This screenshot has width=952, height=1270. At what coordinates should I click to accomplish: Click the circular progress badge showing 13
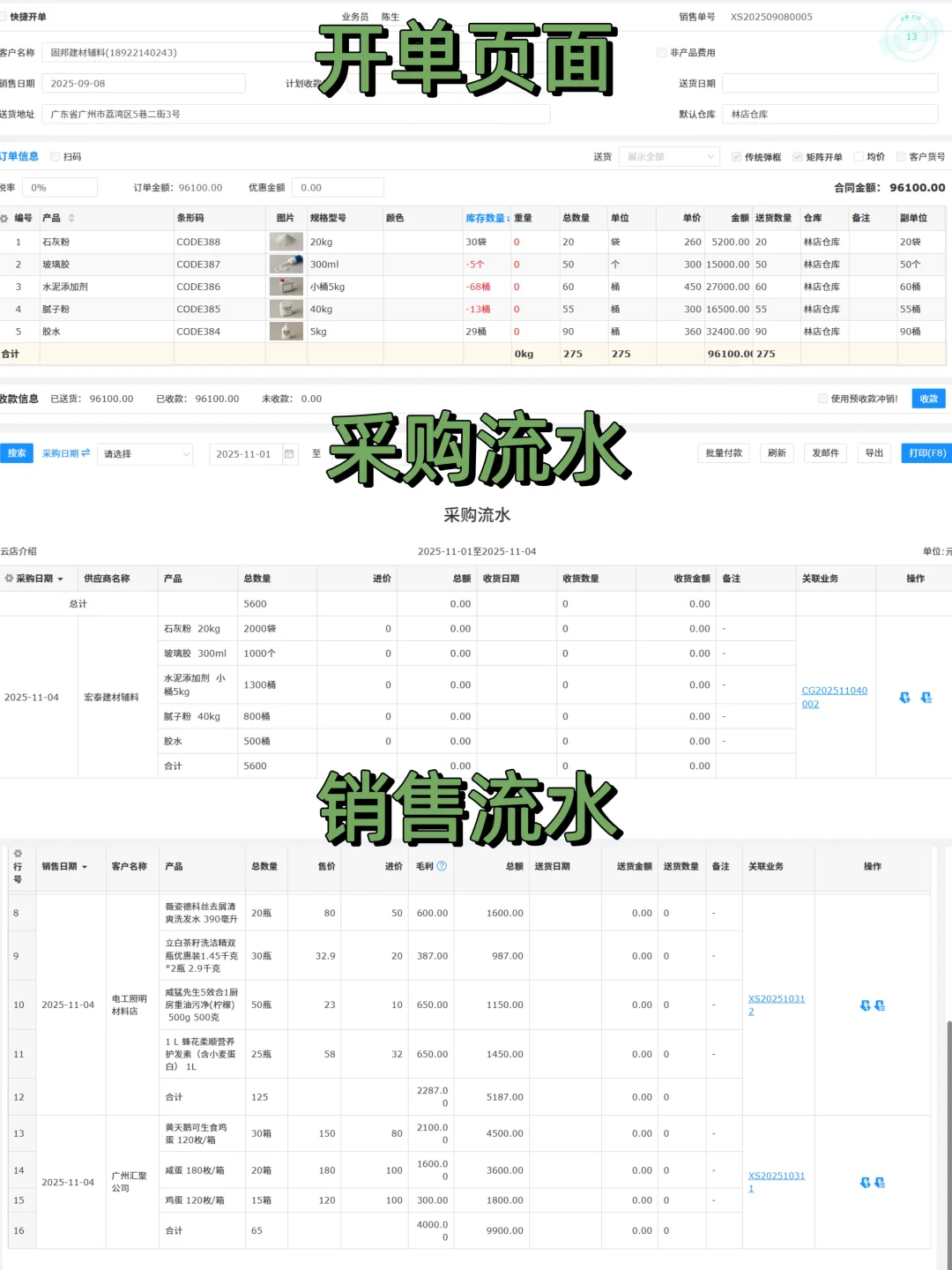point(912,37)
